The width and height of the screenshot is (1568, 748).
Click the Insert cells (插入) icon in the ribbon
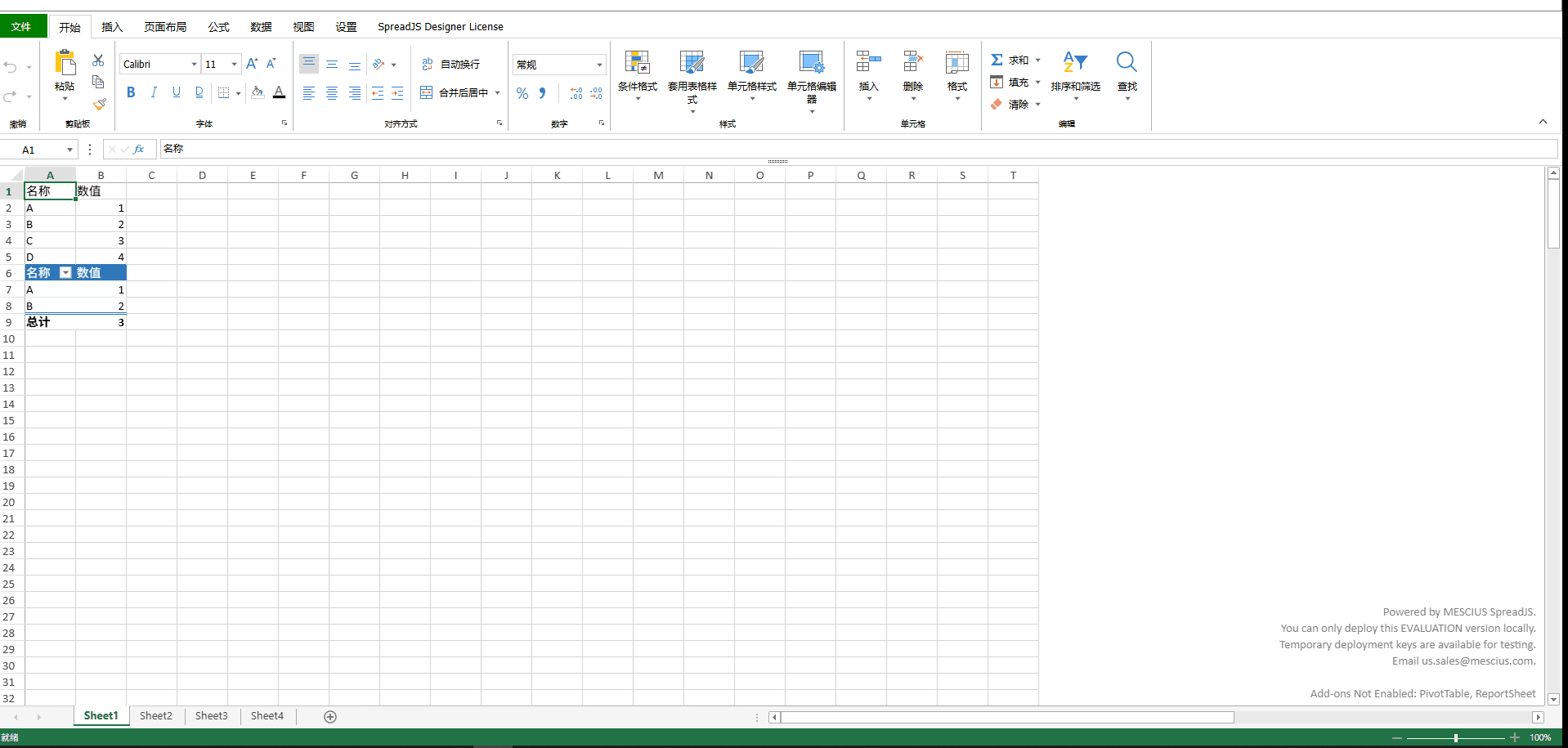point(869,62)
